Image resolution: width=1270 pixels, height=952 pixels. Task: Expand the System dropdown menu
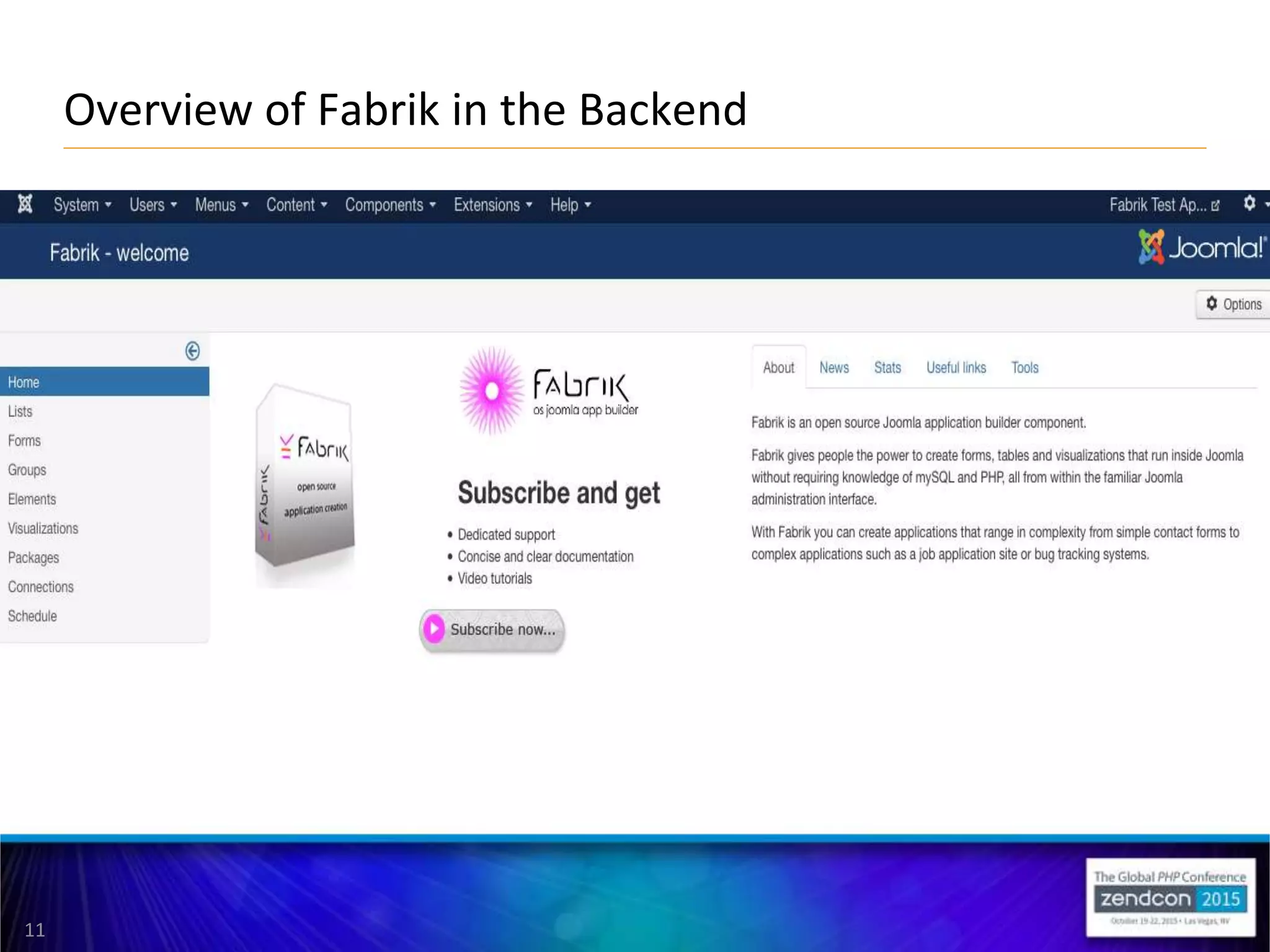(x=82, y=205)
